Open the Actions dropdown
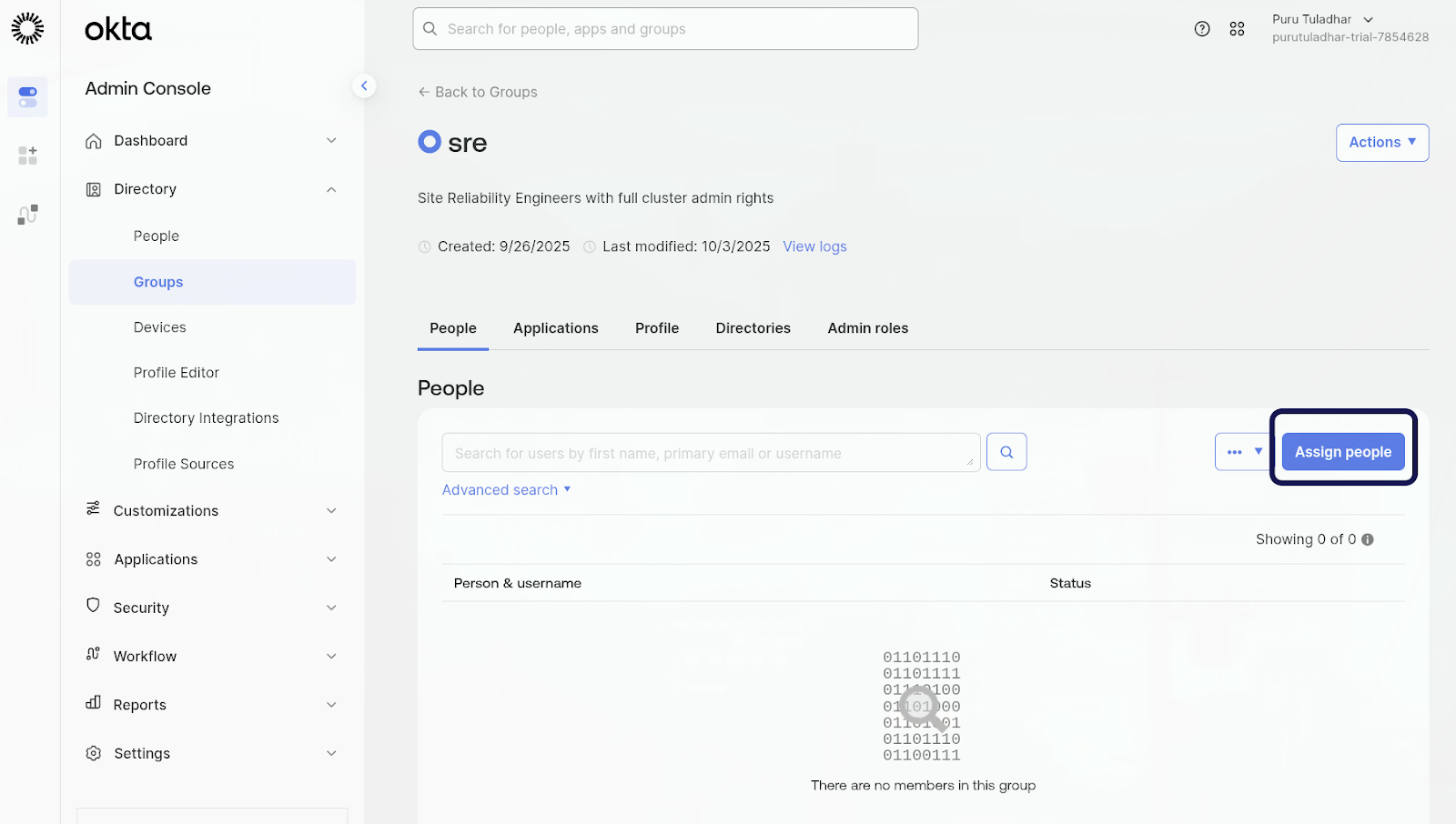 click(x=1381, y=143)
